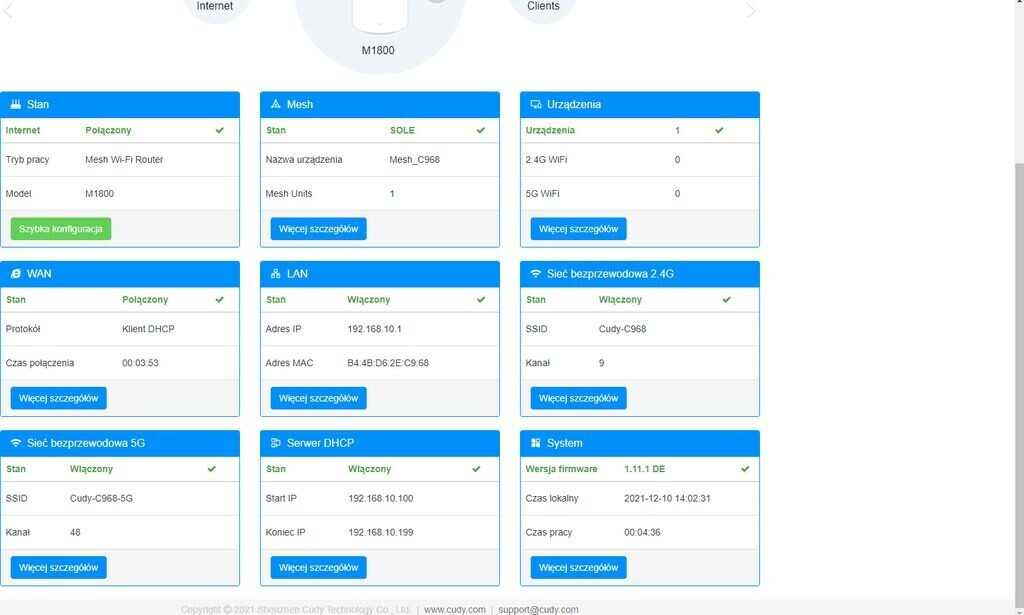Click the support@cudy.com email link

(x=538, y=609)
